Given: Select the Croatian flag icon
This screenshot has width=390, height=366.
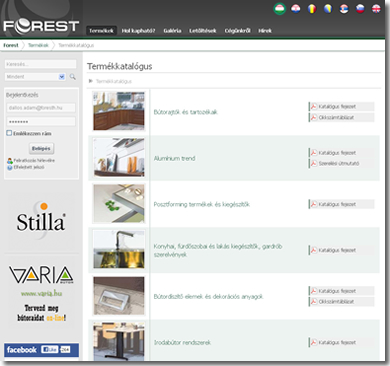Looking at the screenshot, I should 295,9.
